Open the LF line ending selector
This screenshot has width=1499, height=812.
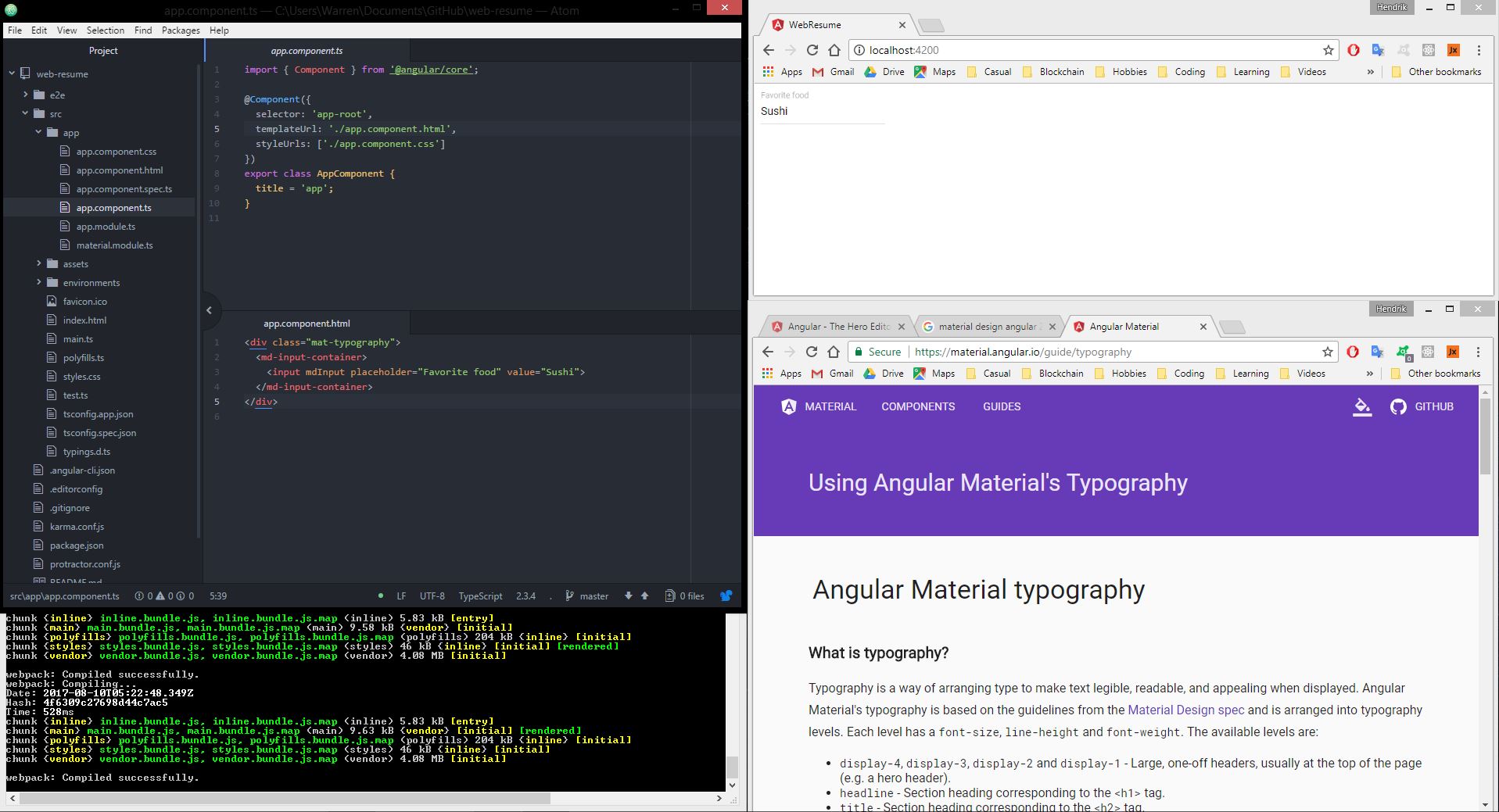(x=401, y=596)
